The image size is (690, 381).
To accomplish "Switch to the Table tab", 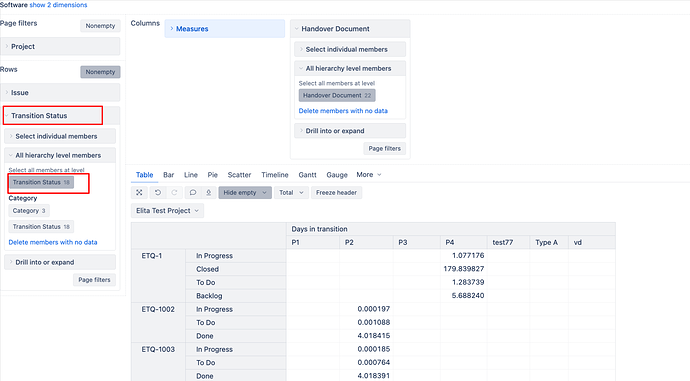I will pyautogui.click(x=144, y=175).
